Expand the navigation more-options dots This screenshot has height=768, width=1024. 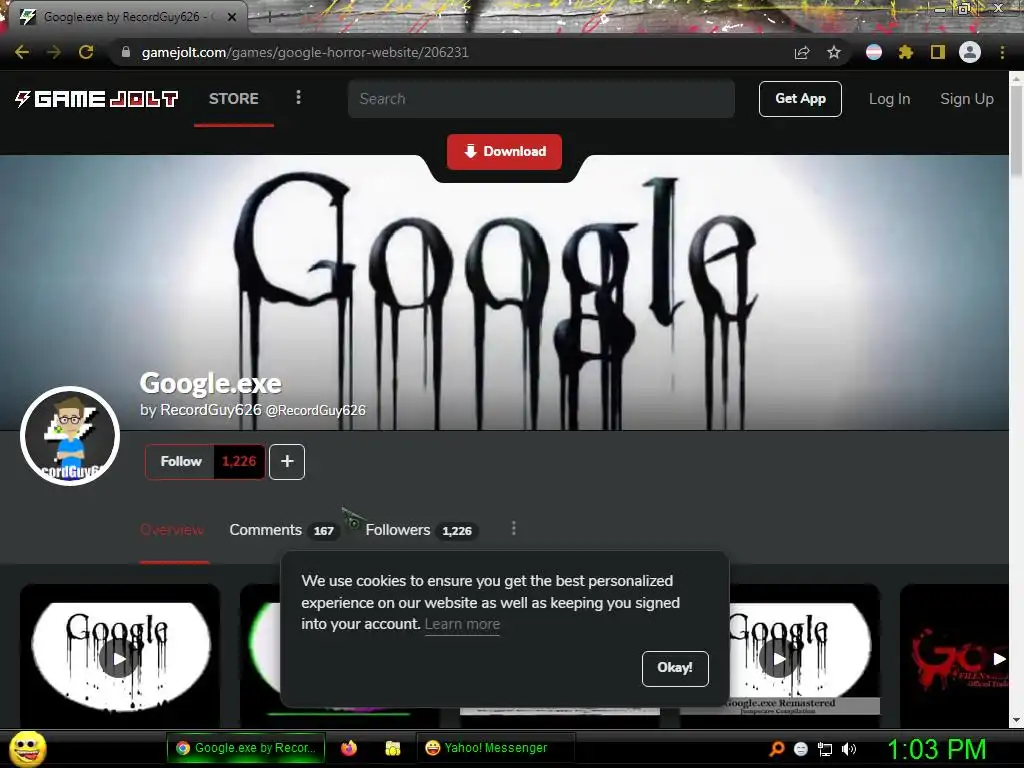pos(298,97)
